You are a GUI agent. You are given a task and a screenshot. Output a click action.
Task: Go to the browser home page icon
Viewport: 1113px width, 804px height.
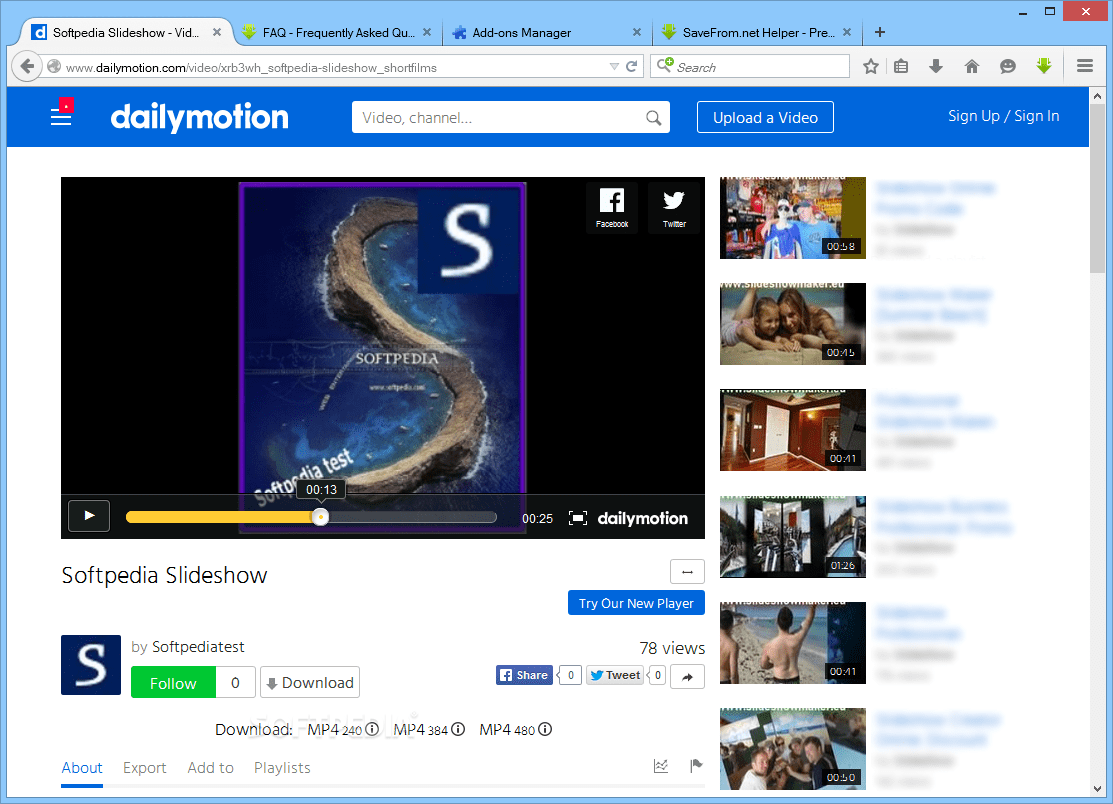972,67
